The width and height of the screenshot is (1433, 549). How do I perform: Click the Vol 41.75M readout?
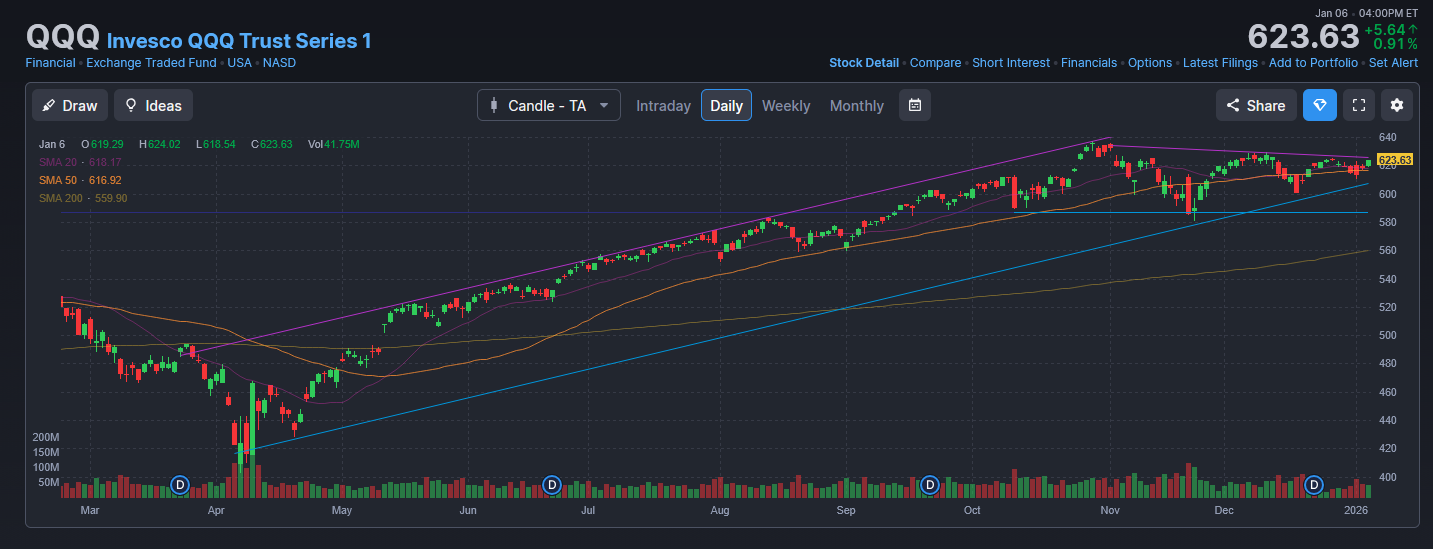coord(333,144)
